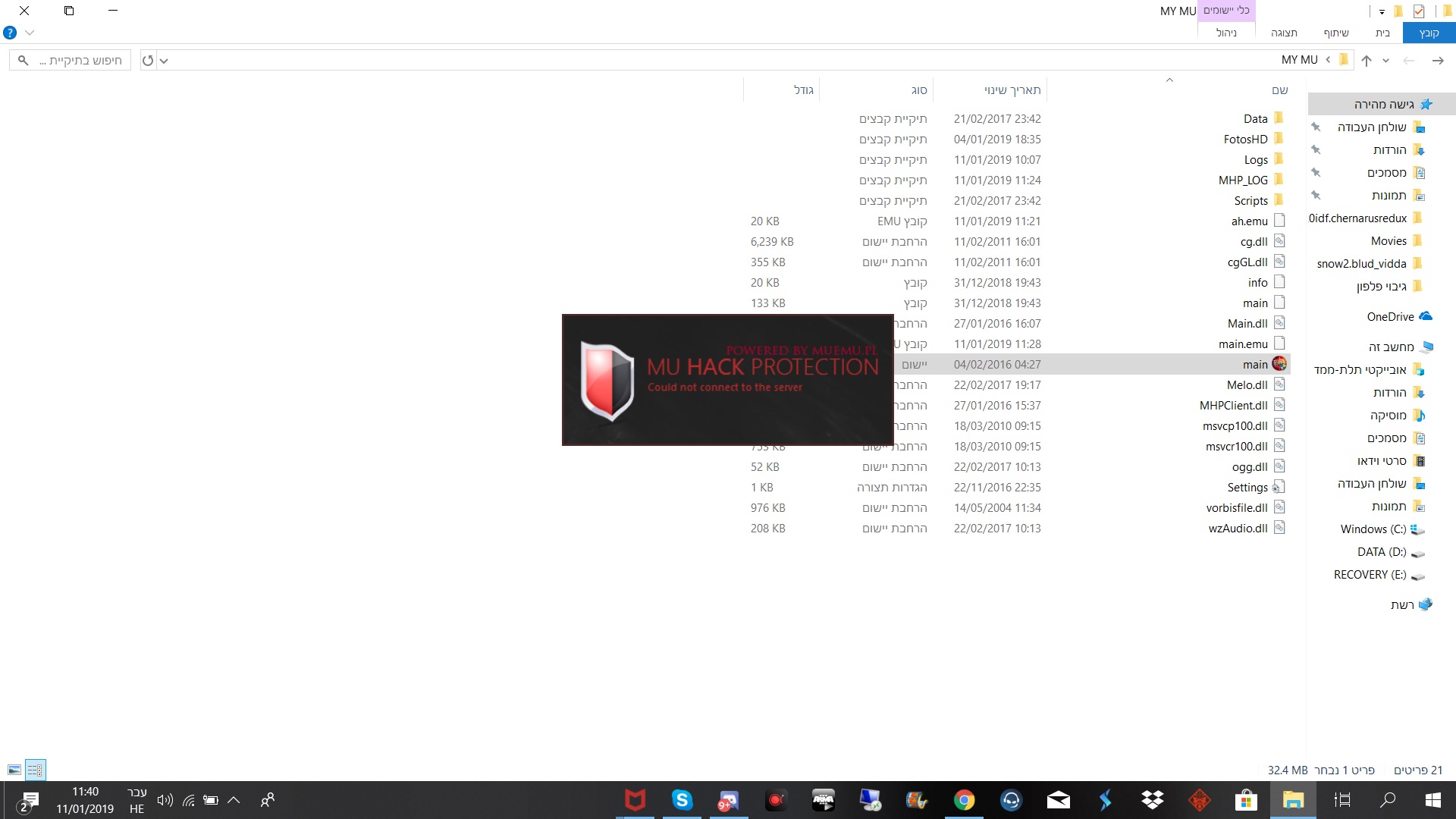Switch to large thumbnails view in status bar
Viewport: 1456px width, 819px height.
pyautogui.click(x=14, y=770)
